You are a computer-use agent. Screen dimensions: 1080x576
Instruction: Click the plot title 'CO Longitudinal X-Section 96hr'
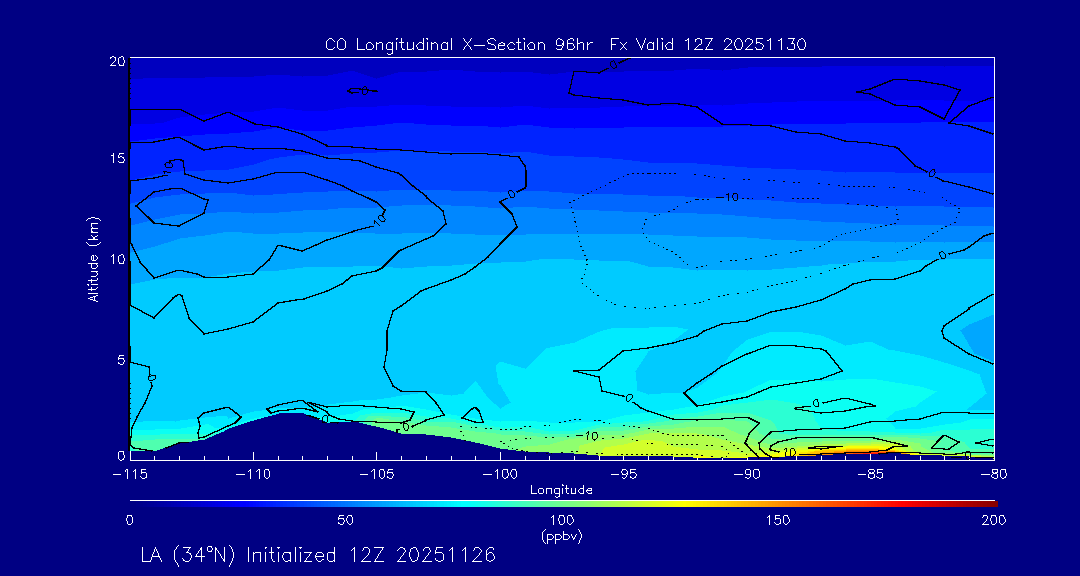(x=461, y=45)
